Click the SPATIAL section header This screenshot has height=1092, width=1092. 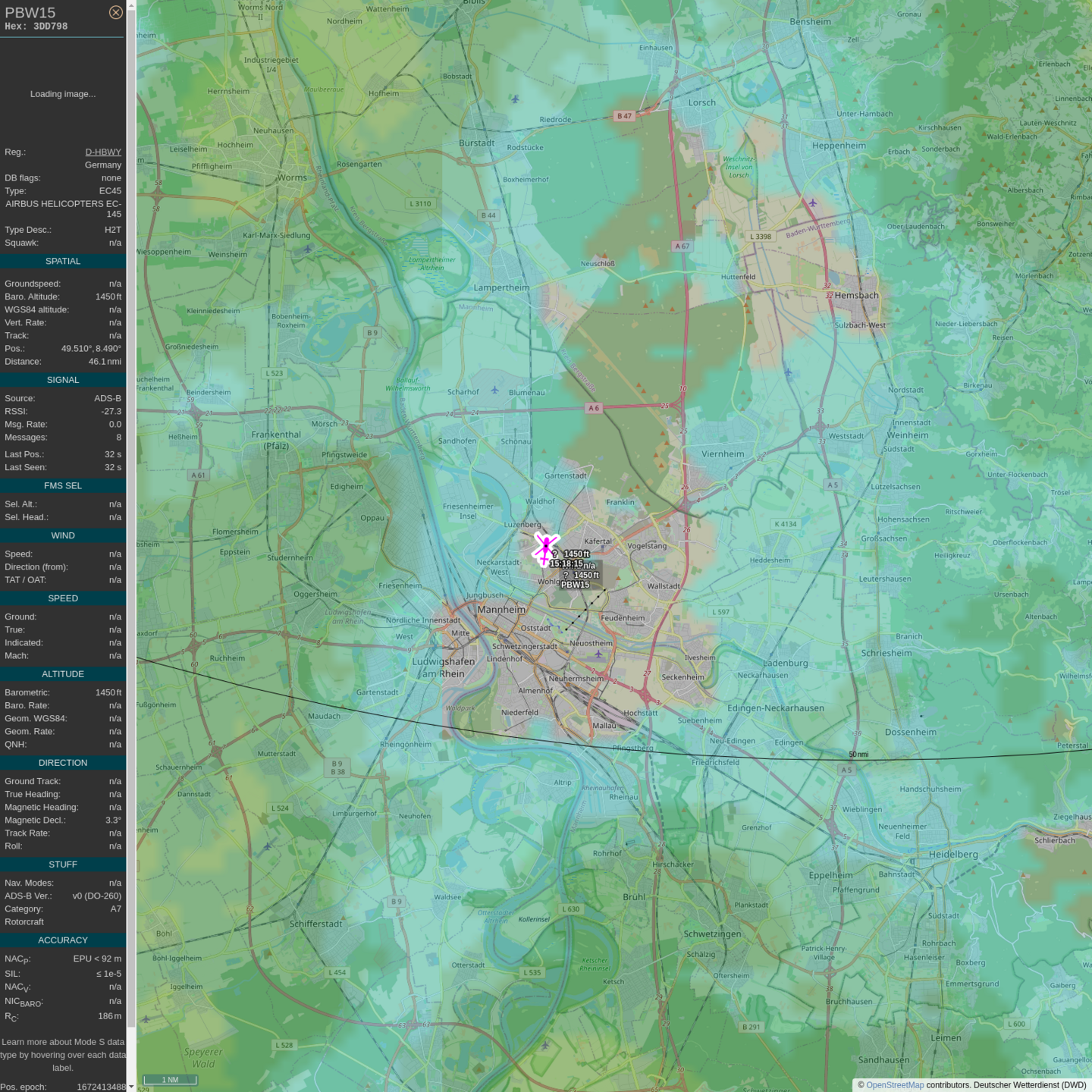63,262
